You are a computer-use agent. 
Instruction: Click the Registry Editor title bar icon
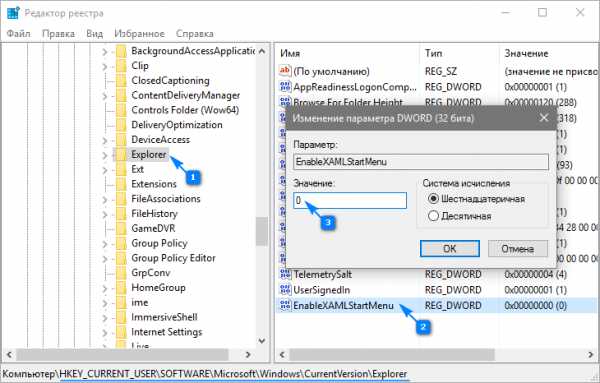13,13
